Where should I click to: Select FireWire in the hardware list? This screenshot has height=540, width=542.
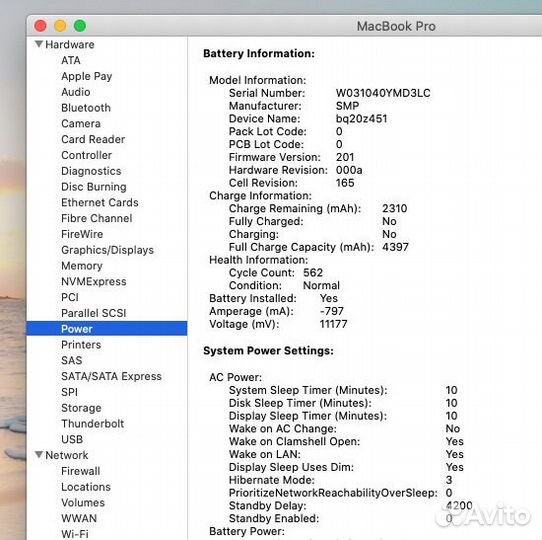(82, 234)
